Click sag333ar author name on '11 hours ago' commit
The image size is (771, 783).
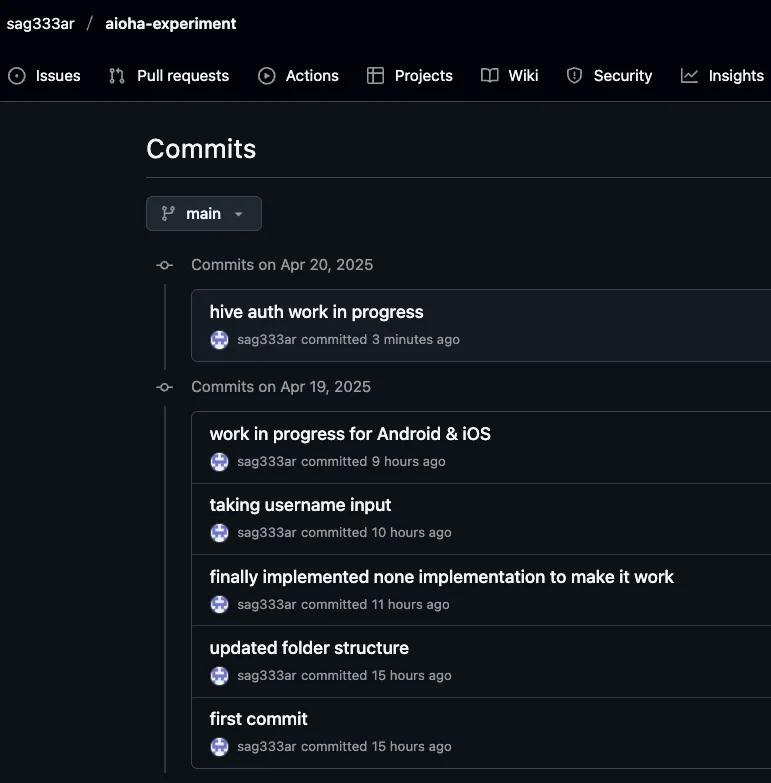coord(267,605)
